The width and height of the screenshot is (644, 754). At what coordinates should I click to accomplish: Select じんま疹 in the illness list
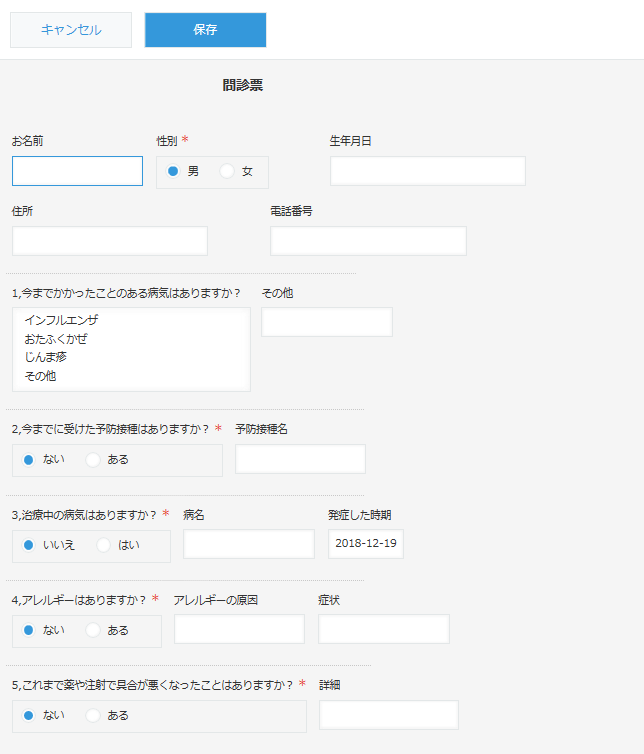click(45, 357)
